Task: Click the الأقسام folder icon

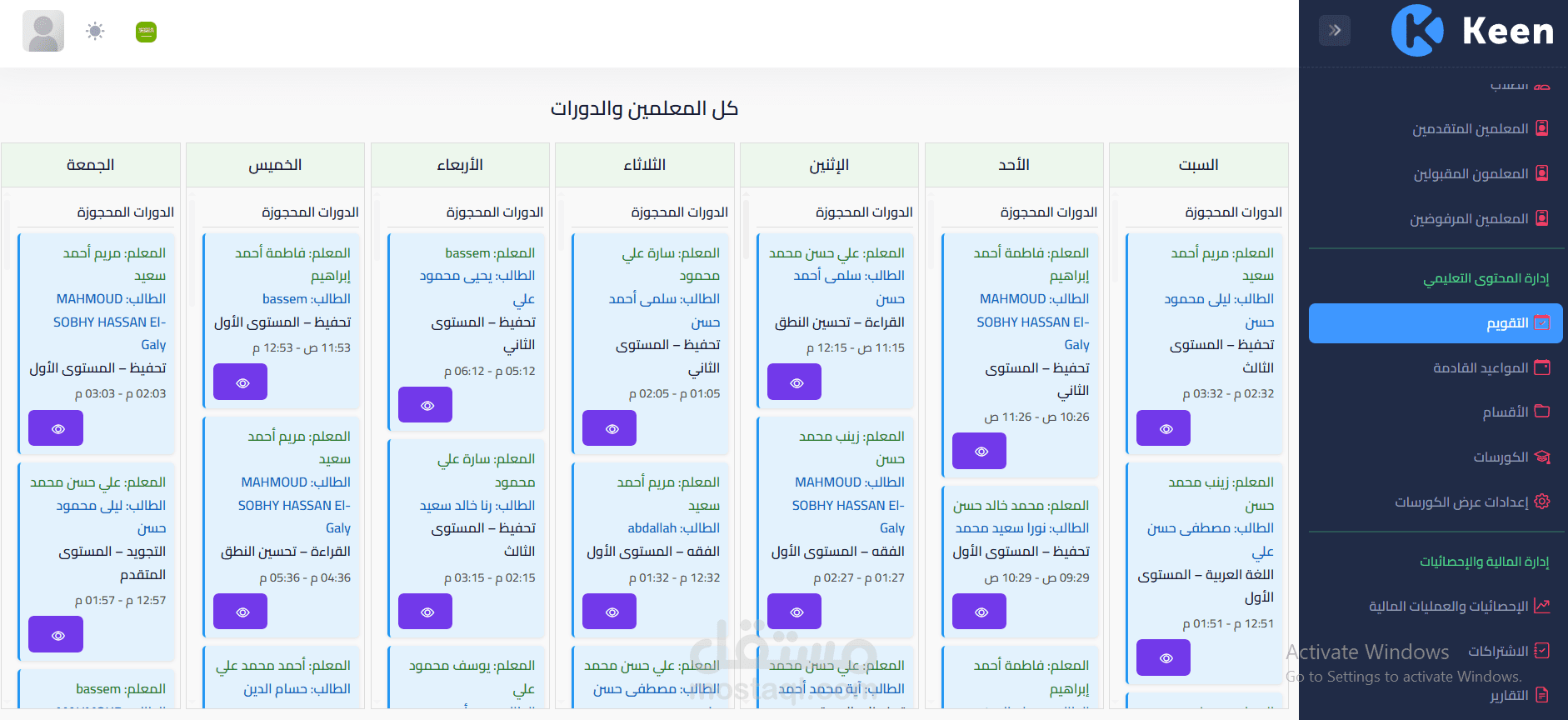Action: pyautogui.click(x=1542, y=412)
